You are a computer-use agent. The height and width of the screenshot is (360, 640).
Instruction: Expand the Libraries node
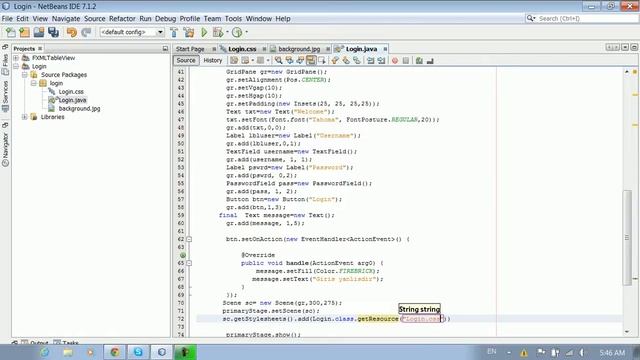tap(25, 117)
